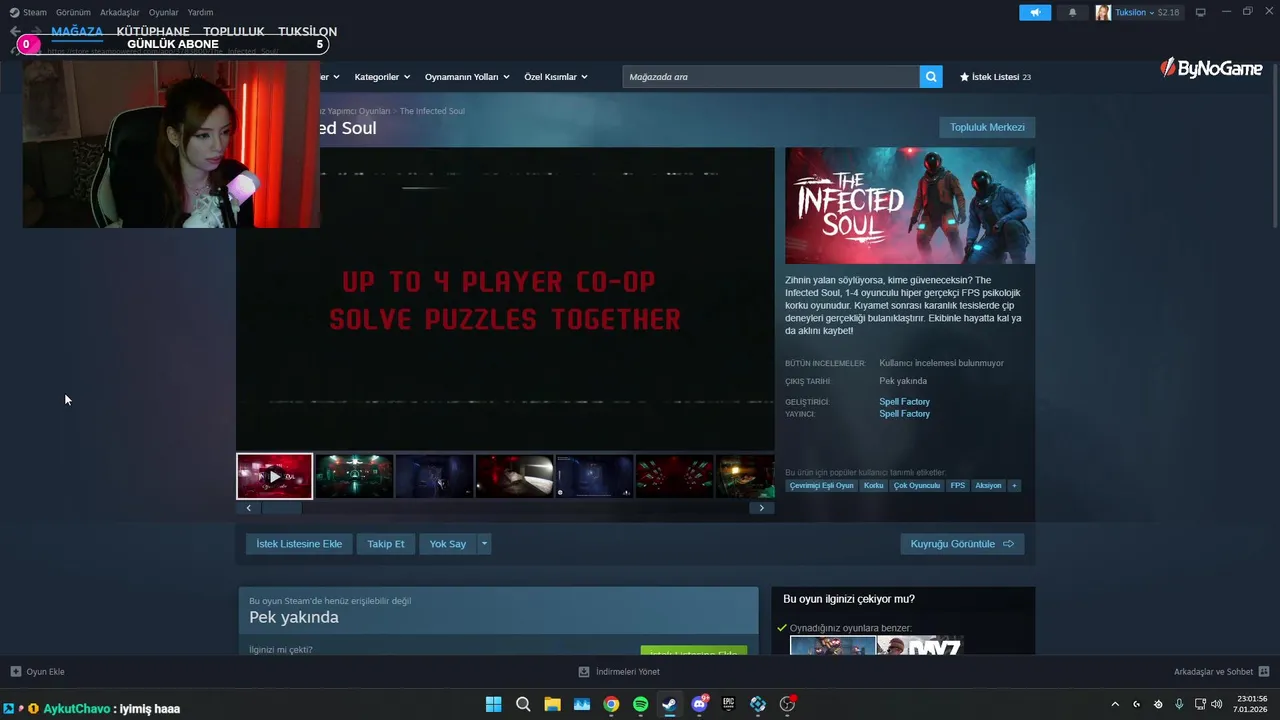Open İstek Listesi wishlist star link
The image size is (1280, 720).
pyautogui.click(x=995, y=77)
